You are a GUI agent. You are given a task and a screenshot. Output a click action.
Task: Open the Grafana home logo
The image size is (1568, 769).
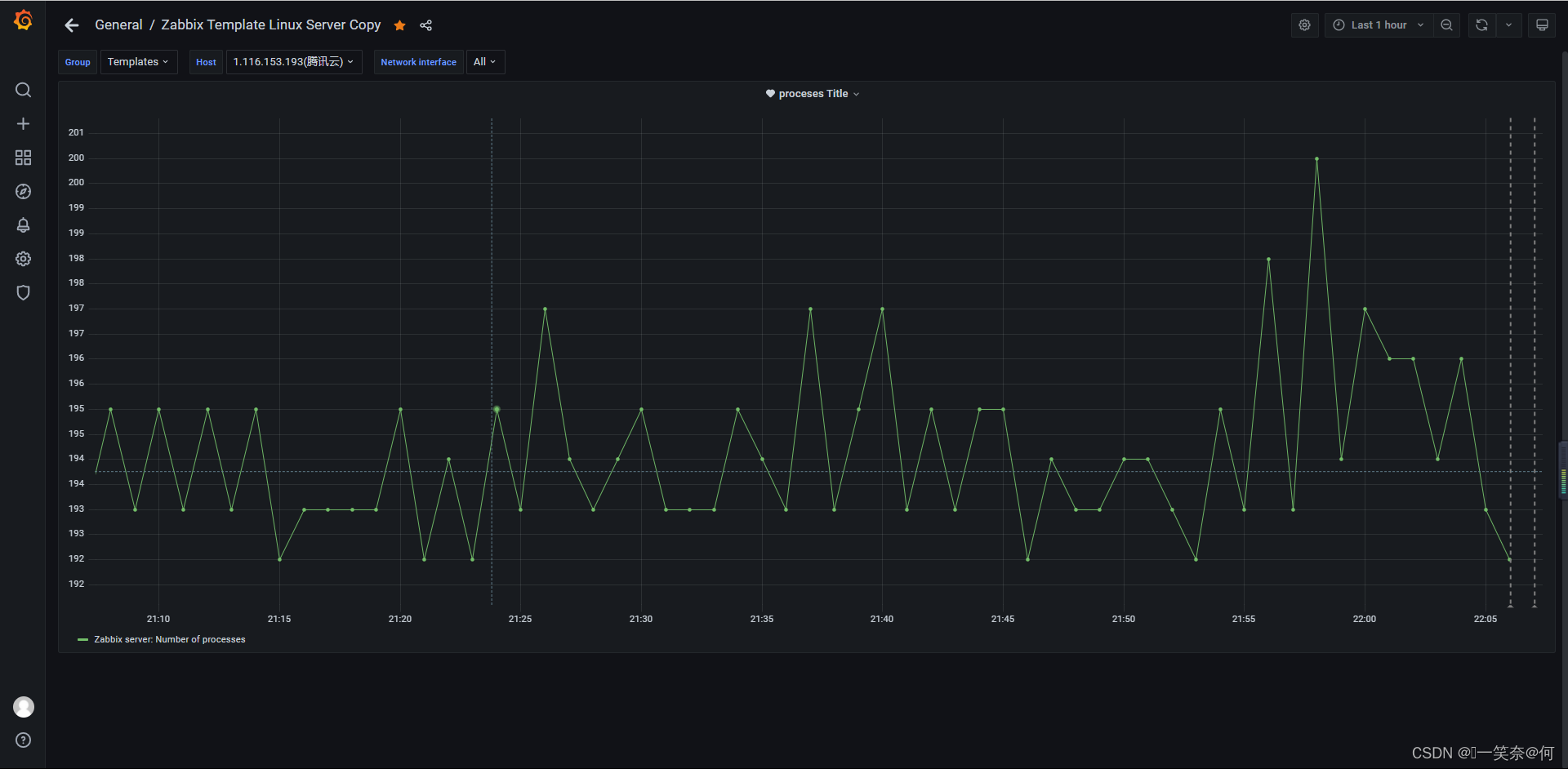[x=23, y=20]
